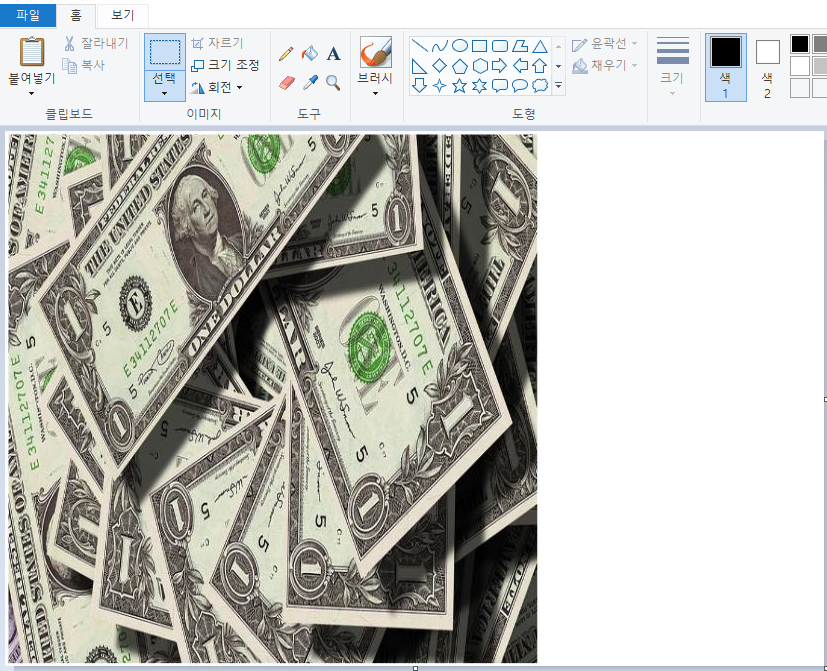
Task: Select the Rectangle shape
Action: pos(479,46)
